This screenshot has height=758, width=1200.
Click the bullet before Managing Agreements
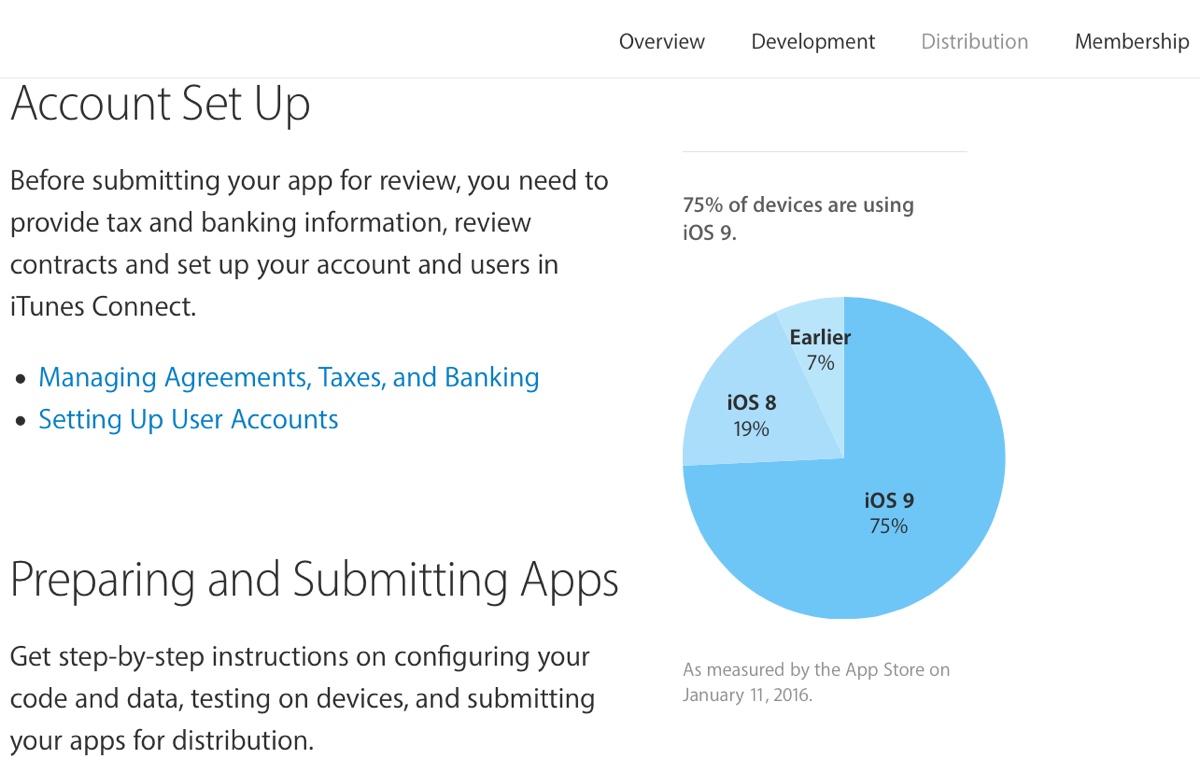22,380
